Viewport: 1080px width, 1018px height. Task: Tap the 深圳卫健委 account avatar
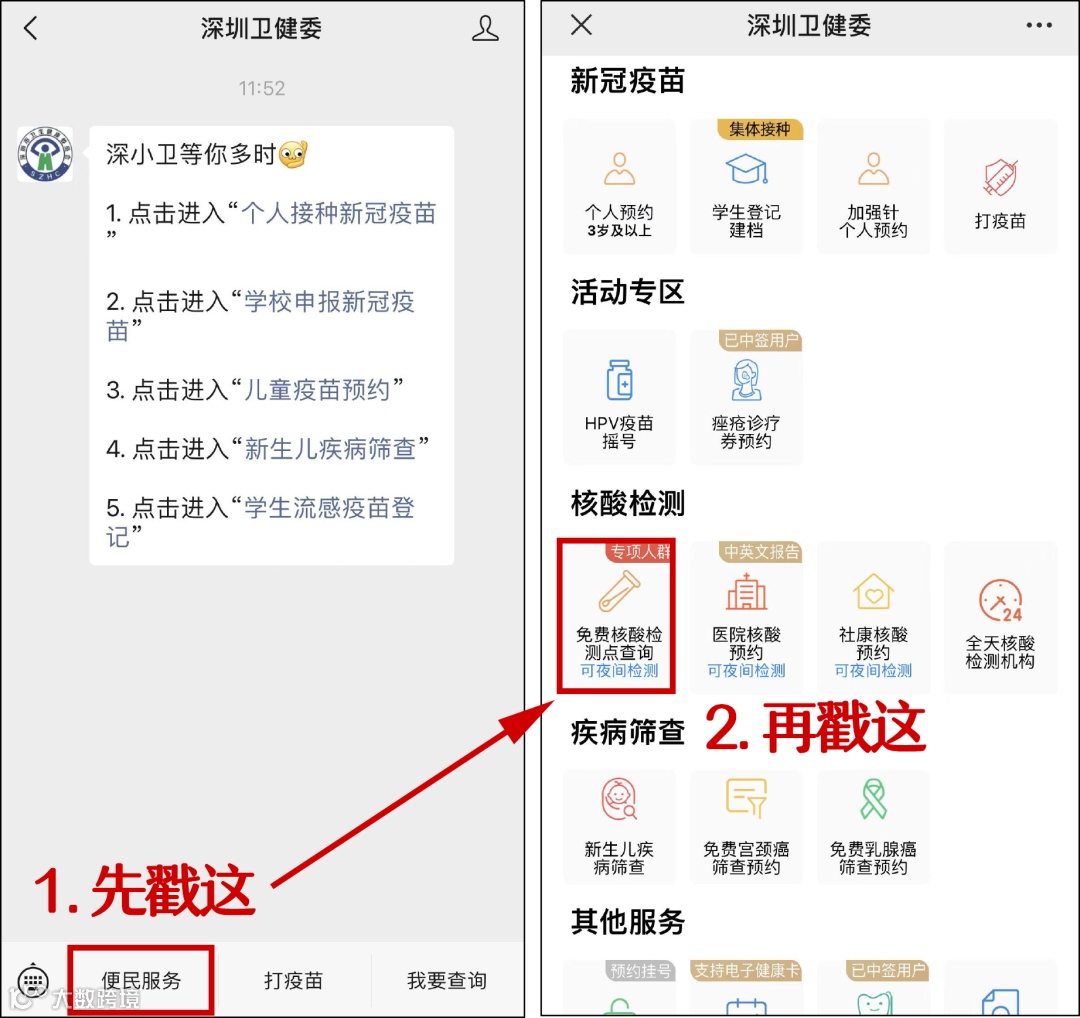(x=45, y=154)
